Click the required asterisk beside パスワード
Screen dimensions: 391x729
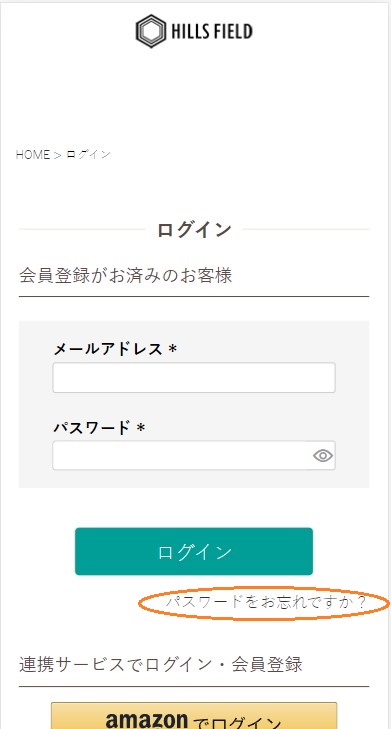click(x=141, y=427)
